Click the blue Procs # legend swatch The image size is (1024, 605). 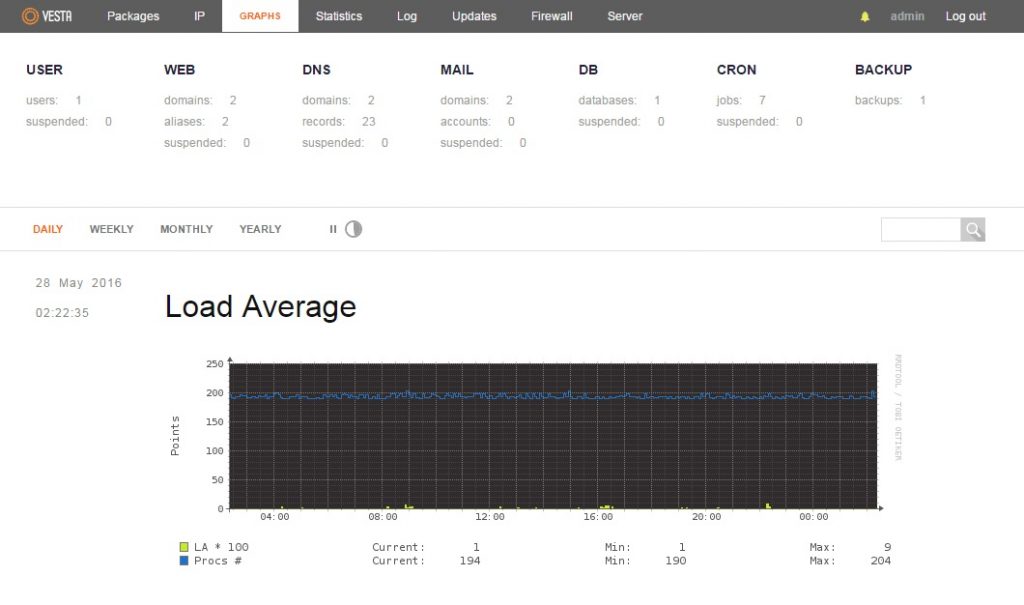point(184,561)
